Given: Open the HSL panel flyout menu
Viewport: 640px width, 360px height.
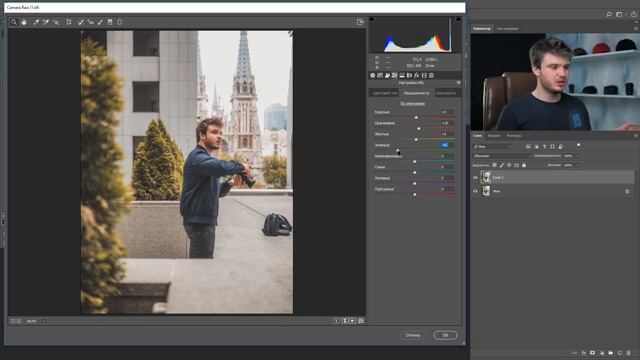Looking at the screenshot, I should [458, 83].
